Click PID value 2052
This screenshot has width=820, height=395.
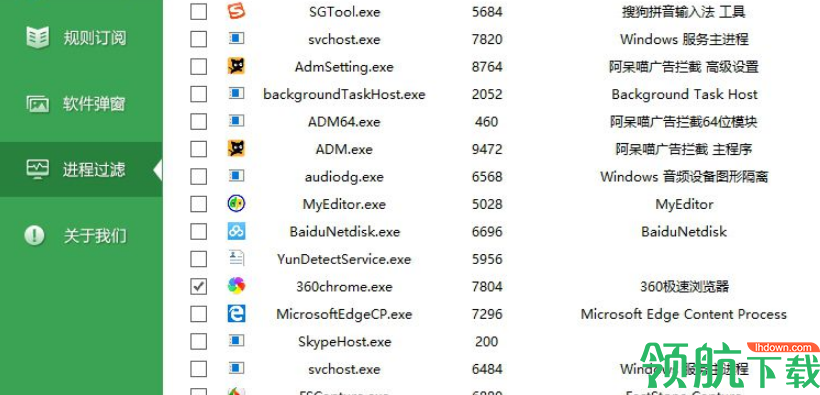(x=487, y=95)
